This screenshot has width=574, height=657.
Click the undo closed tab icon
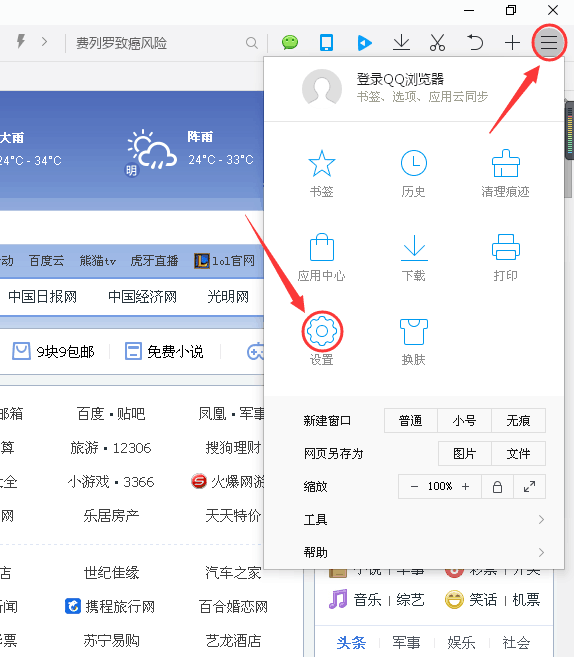pyautogui.click(x=475, y=42)
